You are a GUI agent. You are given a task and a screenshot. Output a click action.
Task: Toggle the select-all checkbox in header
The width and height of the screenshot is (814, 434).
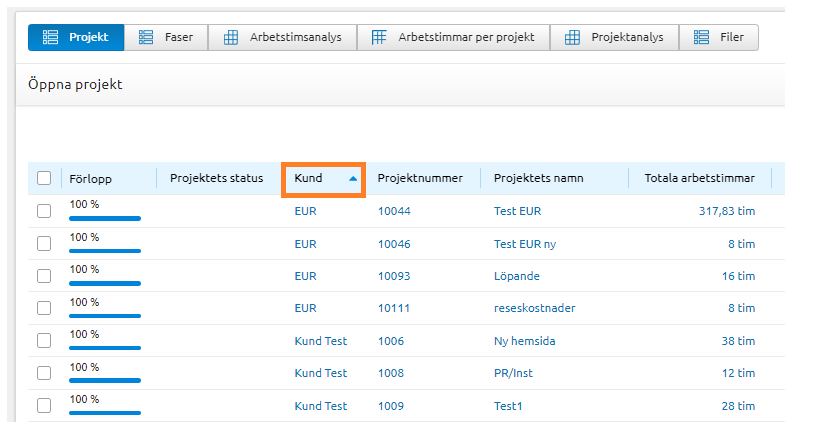(44, 178)
